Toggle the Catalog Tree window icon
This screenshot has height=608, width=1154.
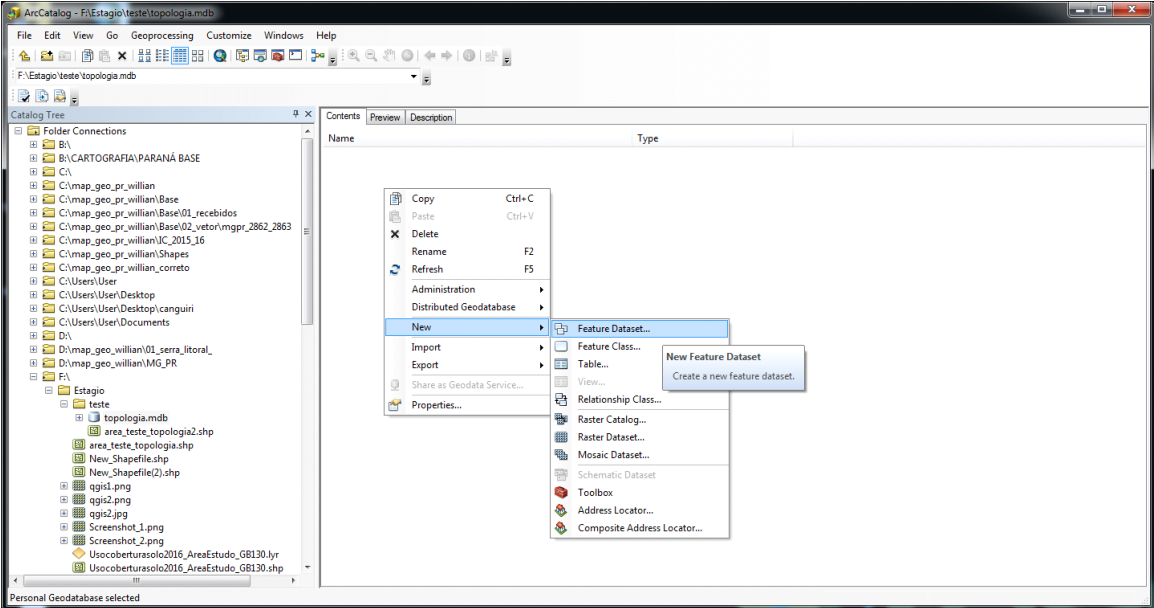tap(242, 56)
